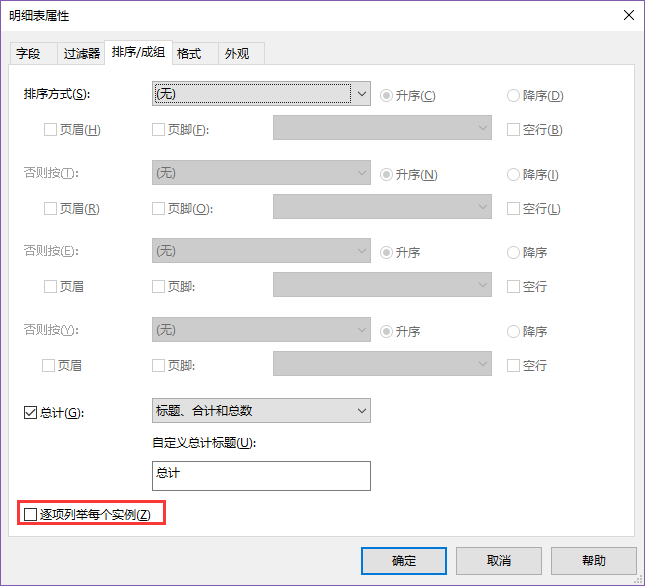Select the 排序/成组 tab
The height and width of the screenshot is (586, 645).
tap(138, 52)
